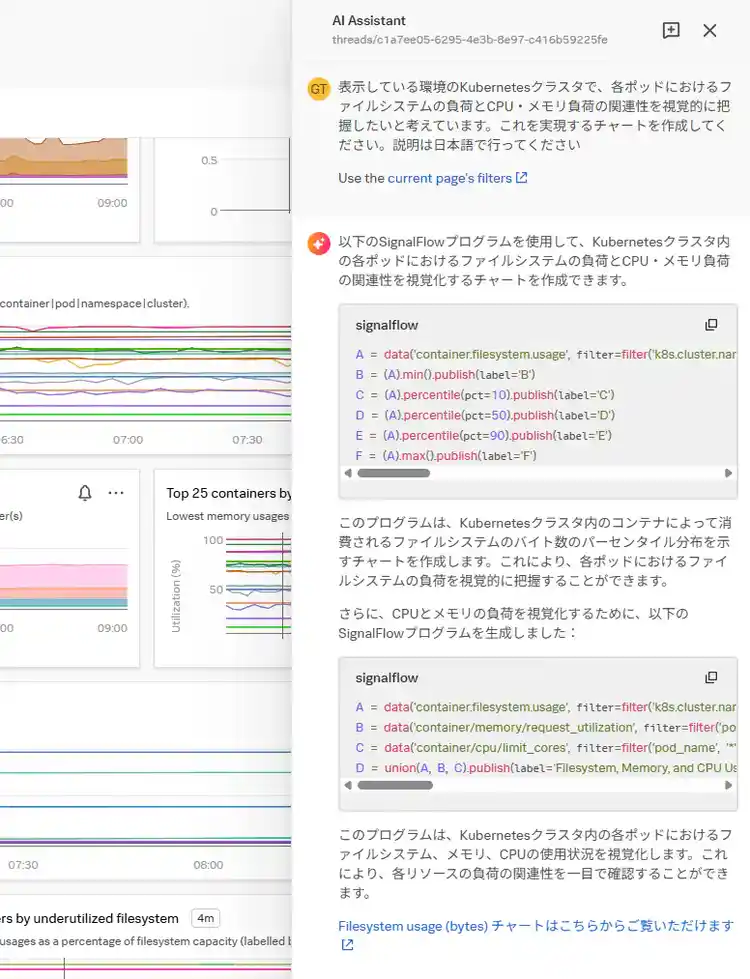Click right scroll arrow of second code block
This screenshot has width=750, height=979.
[728, 785]
